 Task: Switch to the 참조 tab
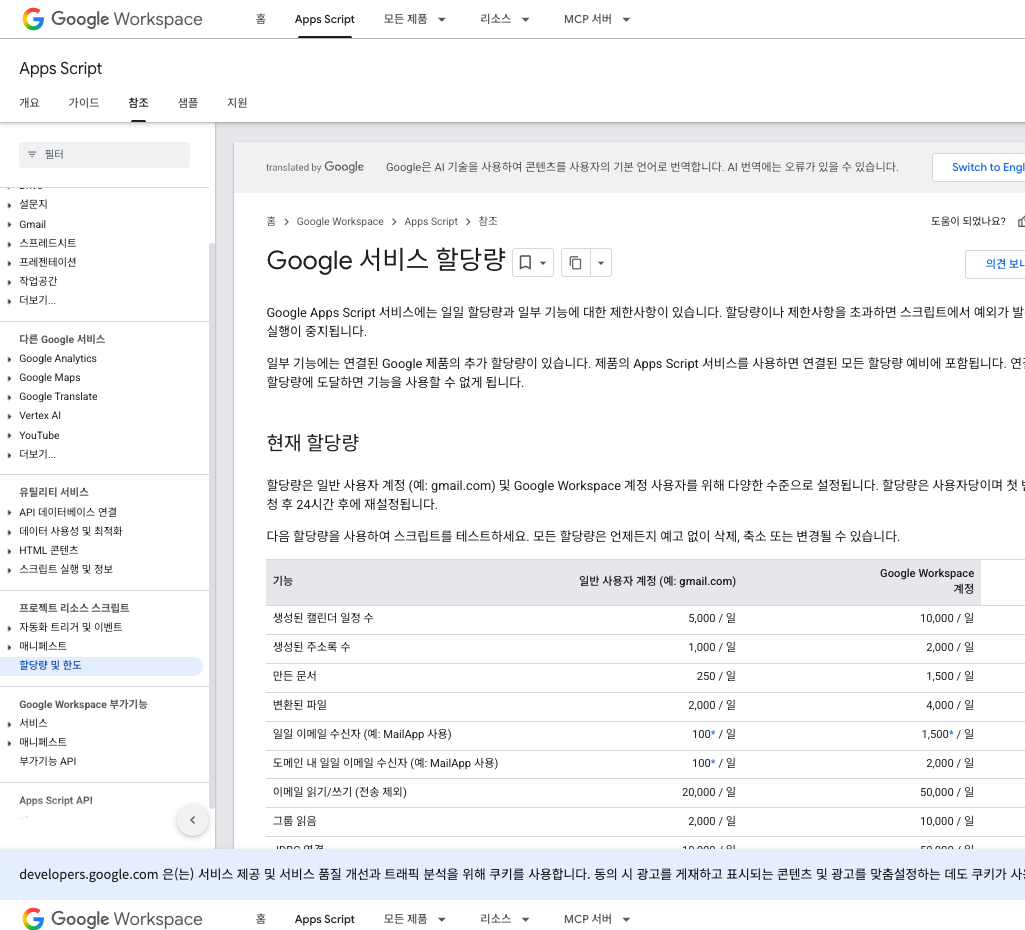pos(138,103)
